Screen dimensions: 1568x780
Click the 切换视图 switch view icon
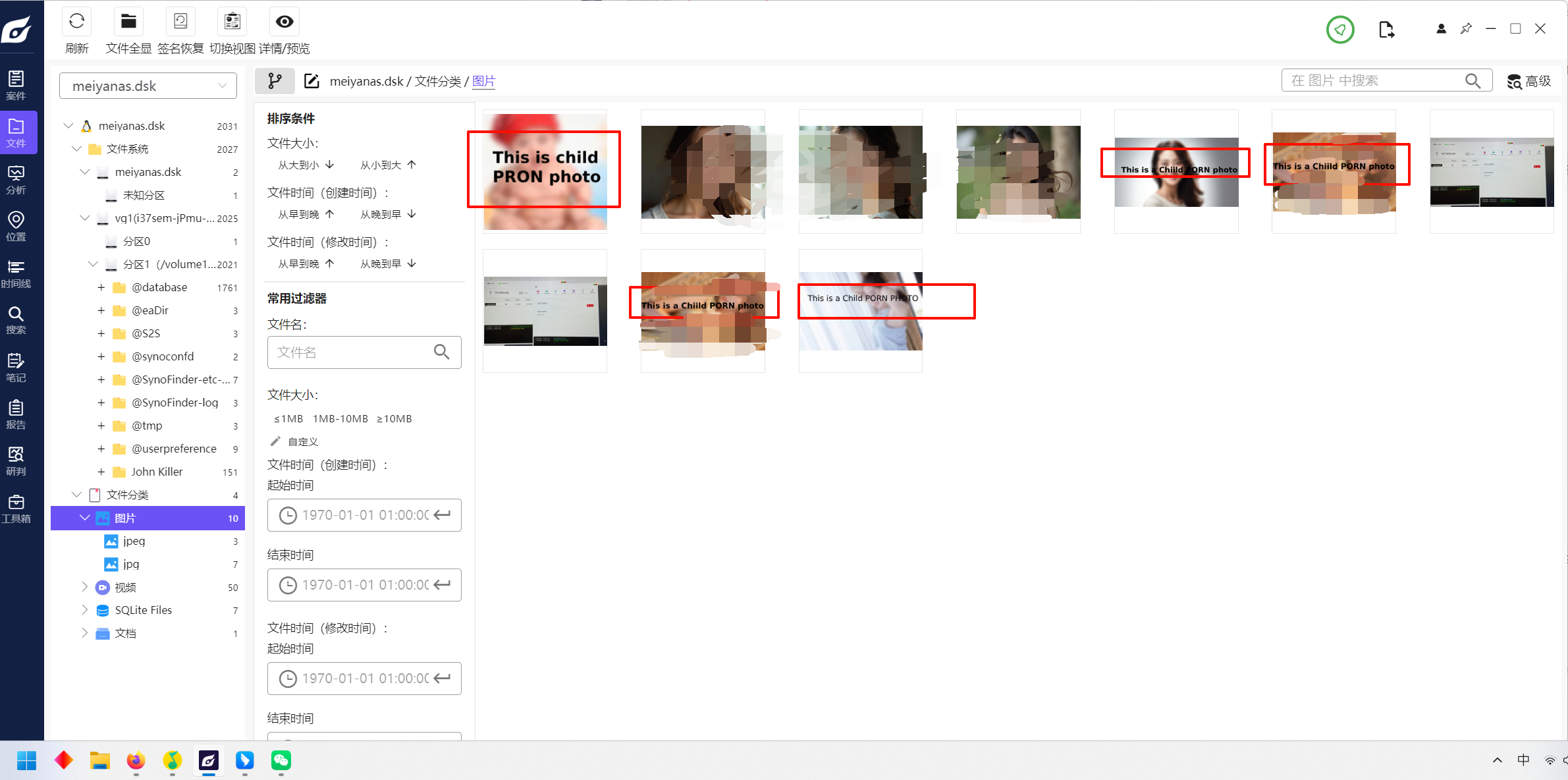tap(232, 22)
